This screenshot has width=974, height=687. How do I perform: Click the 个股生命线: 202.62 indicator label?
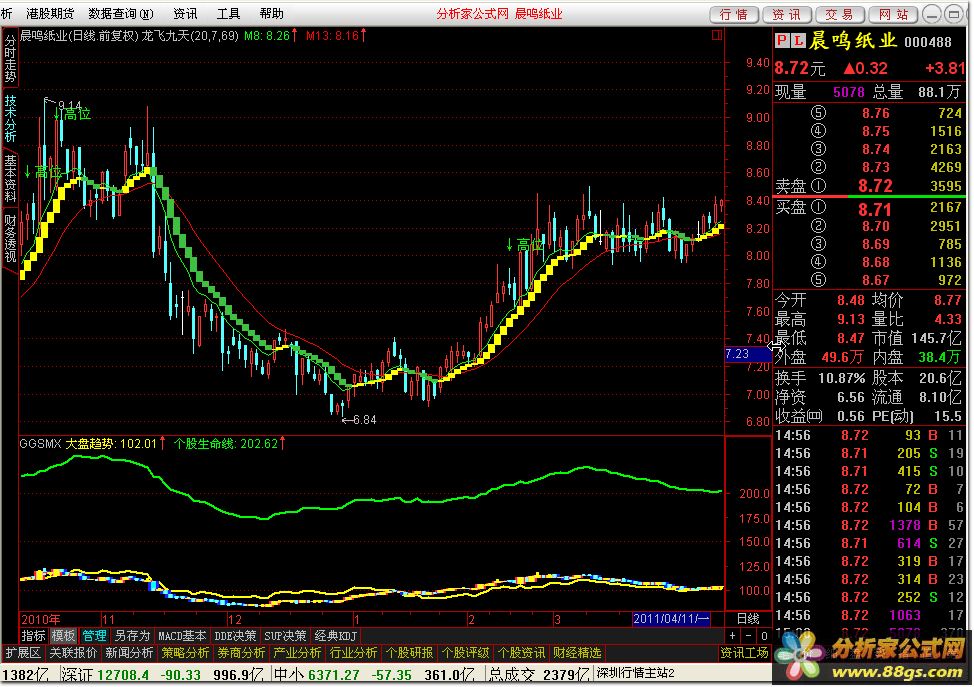pos(225,444)
